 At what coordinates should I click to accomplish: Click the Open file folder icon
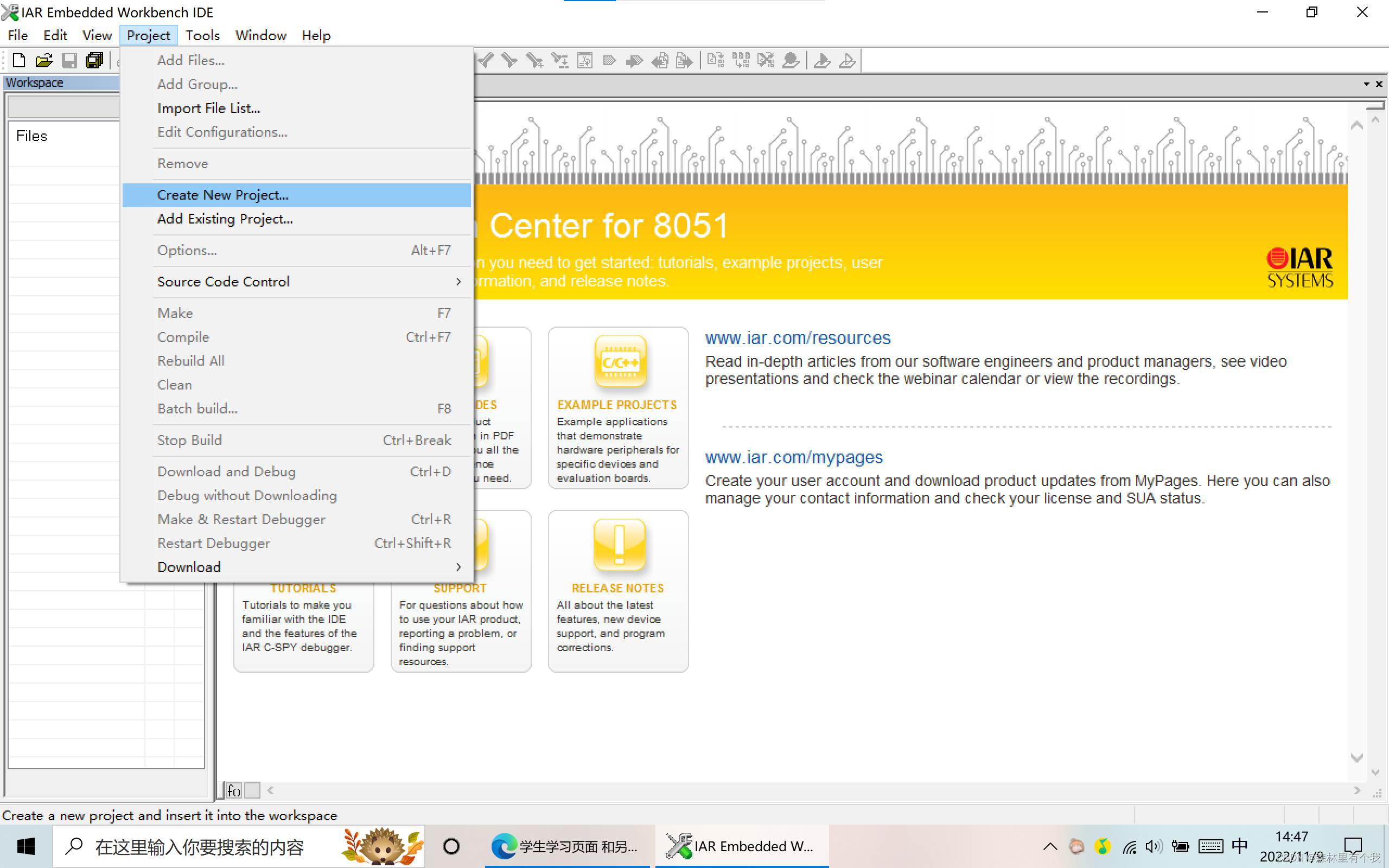point(43,60)
